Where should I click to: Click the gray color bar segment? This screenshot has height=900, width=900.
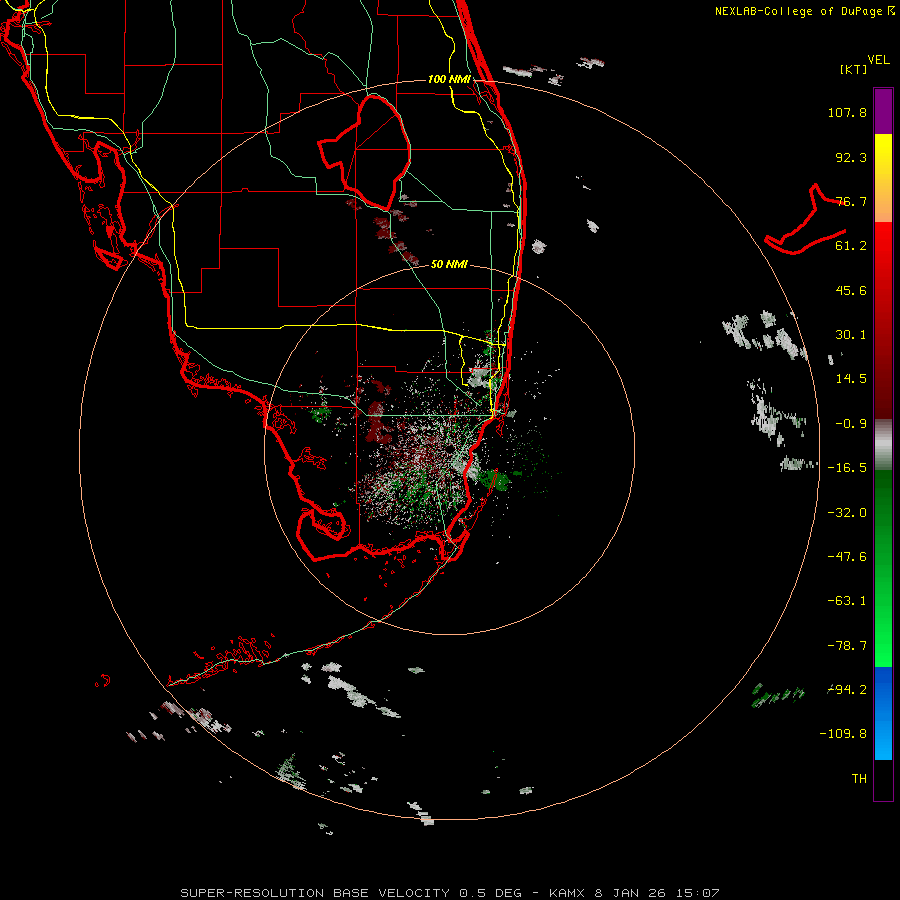pyautogui.click(x=883, y=445)
